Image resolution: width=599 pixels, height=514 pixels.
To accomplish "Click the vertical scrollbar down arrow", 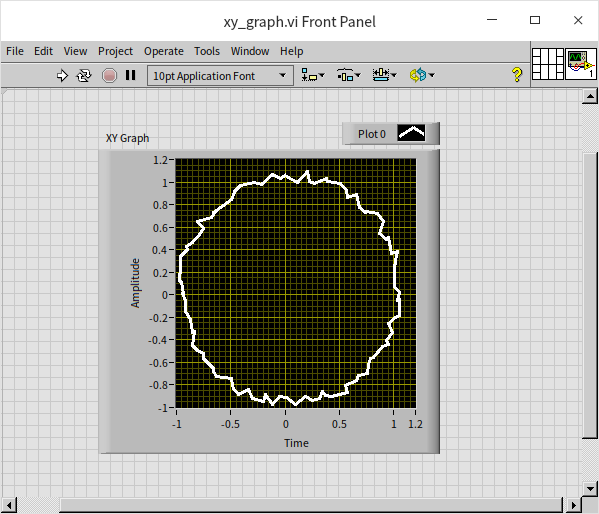I will (x=590, y=488).
